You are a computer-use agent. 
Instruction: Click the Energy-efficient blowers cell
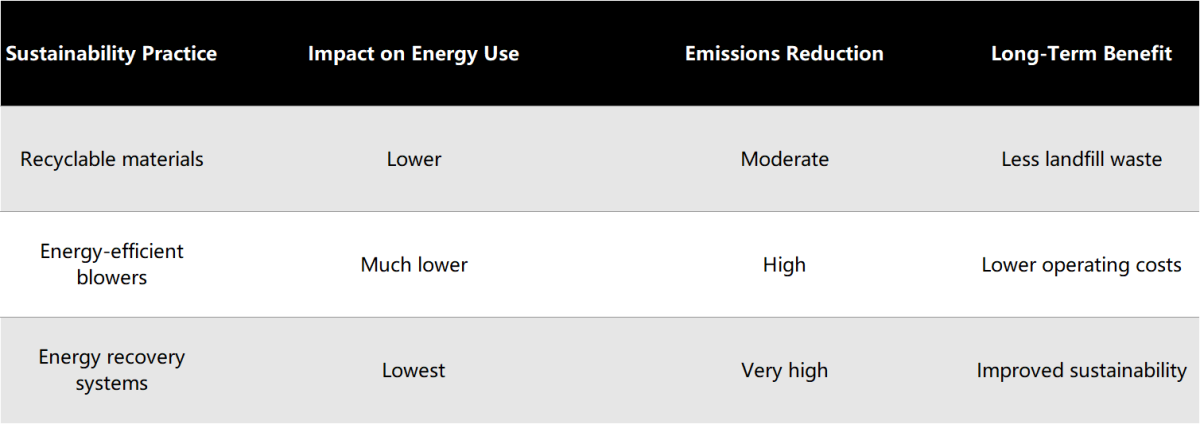[x=112, y=264]
